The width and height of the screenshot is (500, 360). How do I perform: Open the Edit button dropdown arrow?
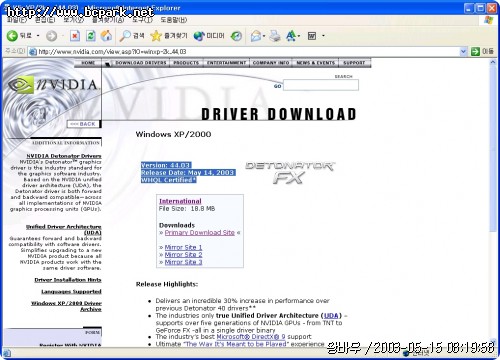coord(323,36)
